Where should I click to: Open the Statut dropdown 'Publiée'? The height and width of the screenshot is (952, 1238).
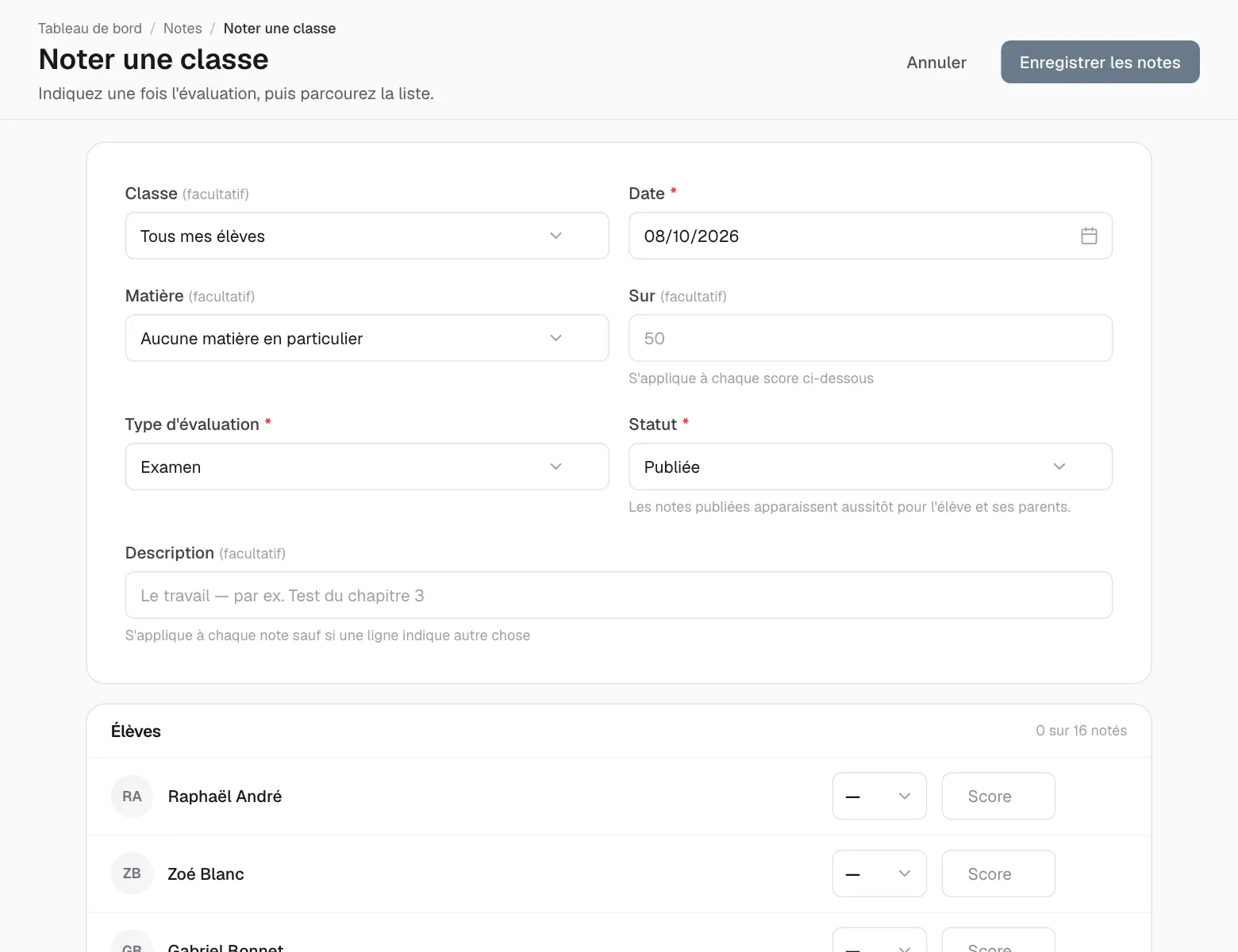point(871,466)
